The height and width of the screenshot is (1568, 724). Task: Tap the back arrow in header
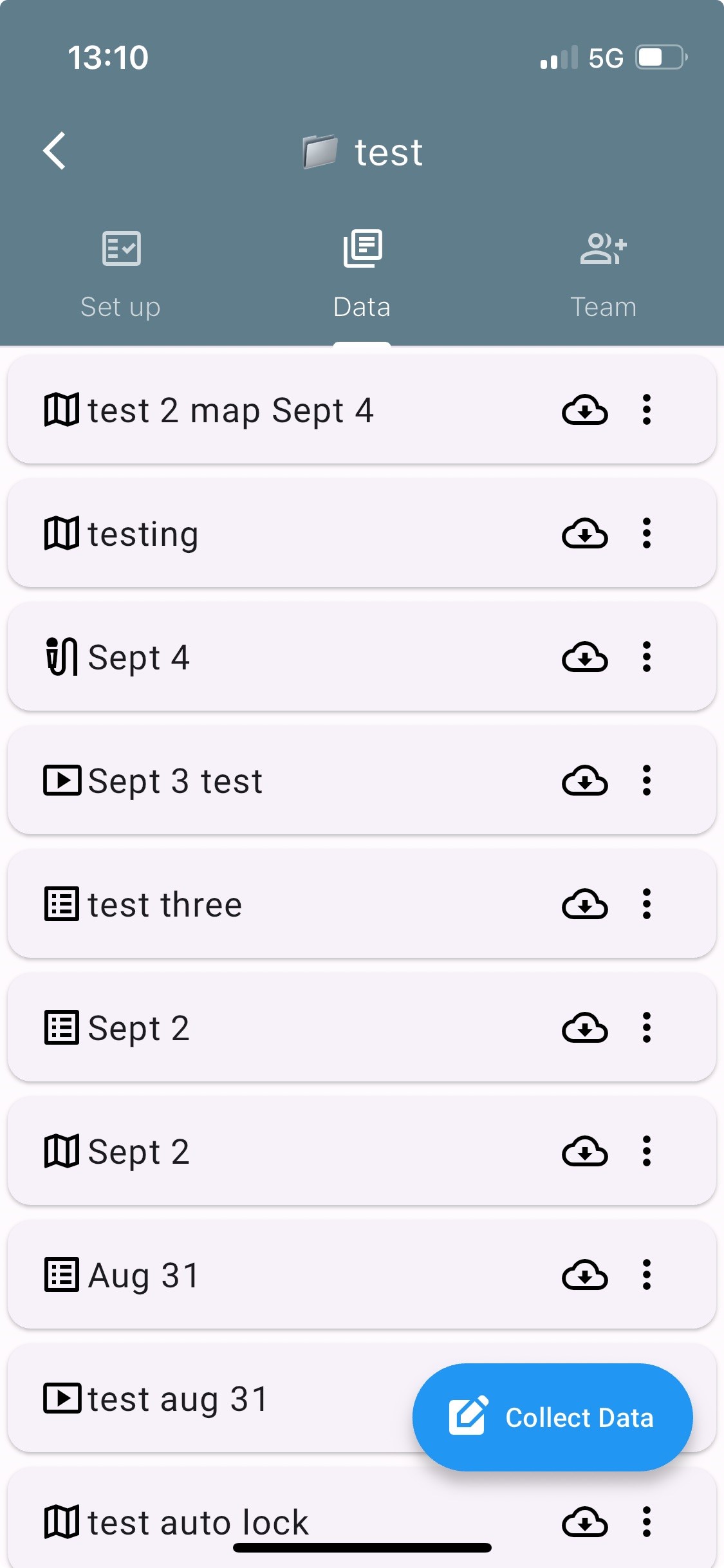(x=55, y=151)
